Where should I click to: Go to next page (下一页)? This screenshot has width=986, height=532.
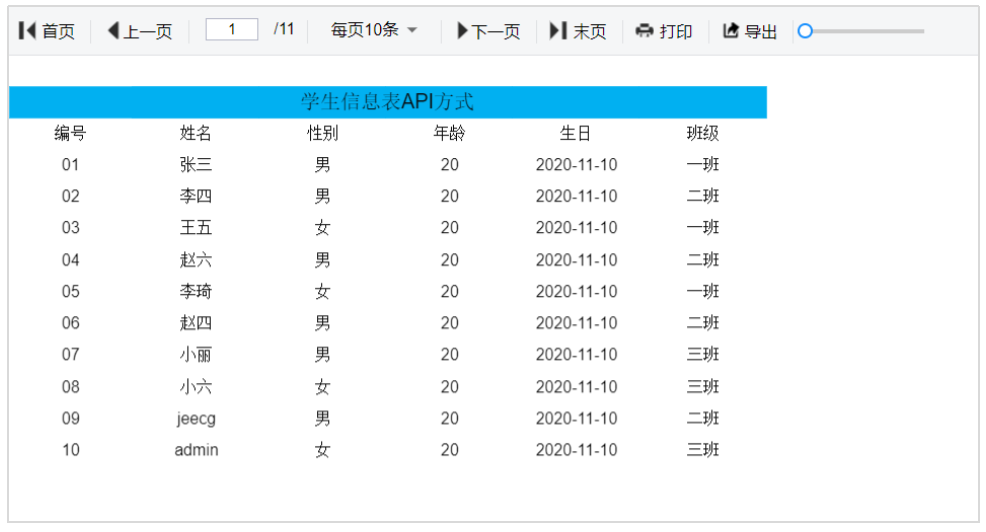point(489,31)
